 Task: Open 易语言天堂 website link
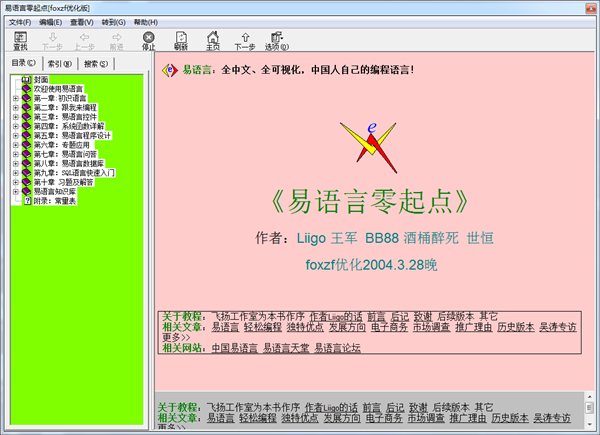[286, 348]
